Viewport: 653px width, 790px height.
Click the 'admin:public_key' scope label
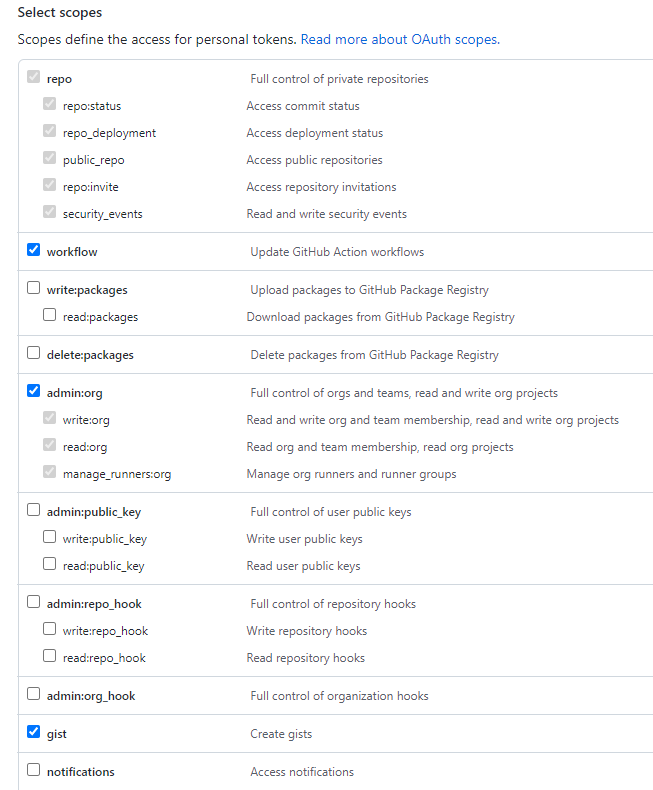coord(94,512)
